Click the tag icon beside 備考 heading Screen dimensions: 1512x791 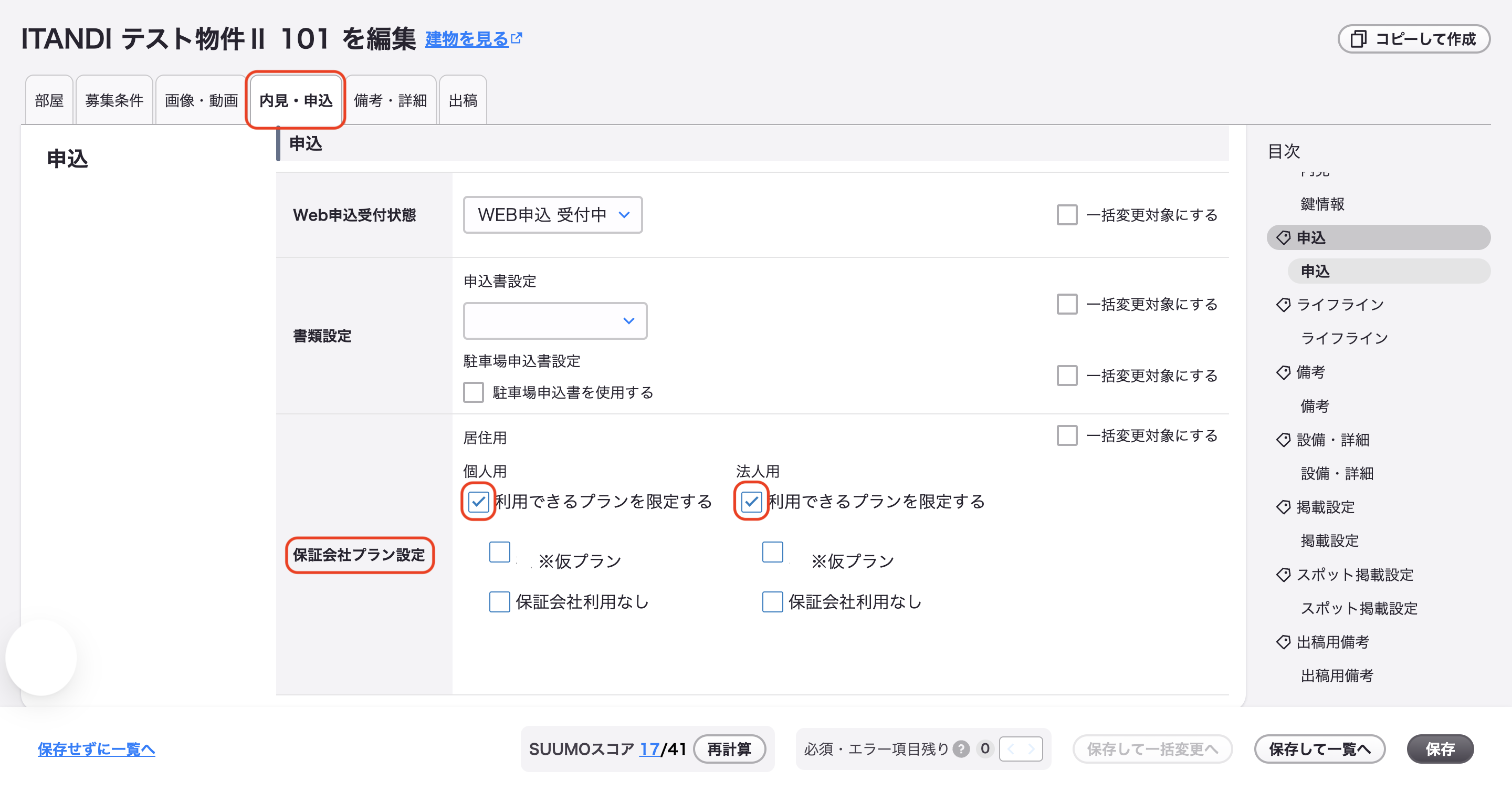[x=1283, y=372]
